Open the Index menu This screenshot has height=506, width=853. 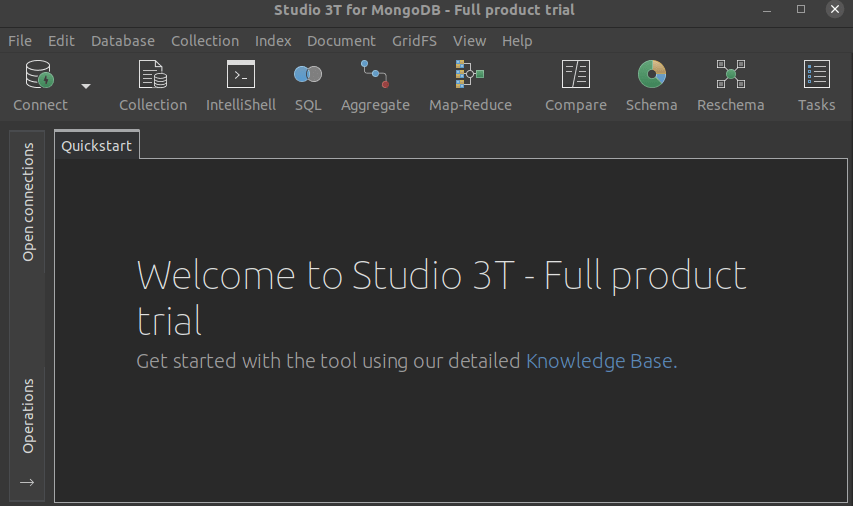point(273,41)
